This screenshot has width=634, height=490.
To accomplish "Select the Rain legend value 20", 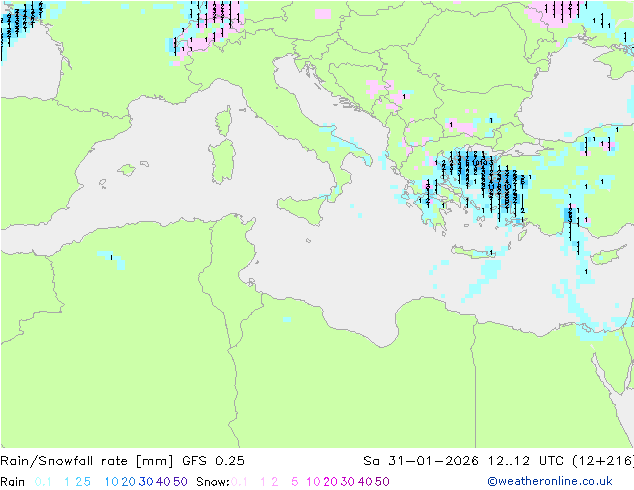I will 128,482.
